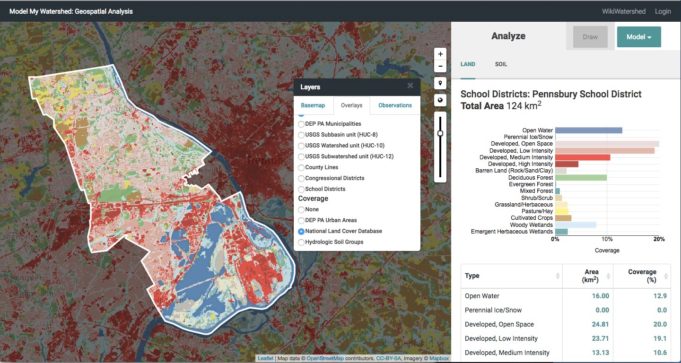Switch to the SOIL analysis tab

click(x=501, y=64)
